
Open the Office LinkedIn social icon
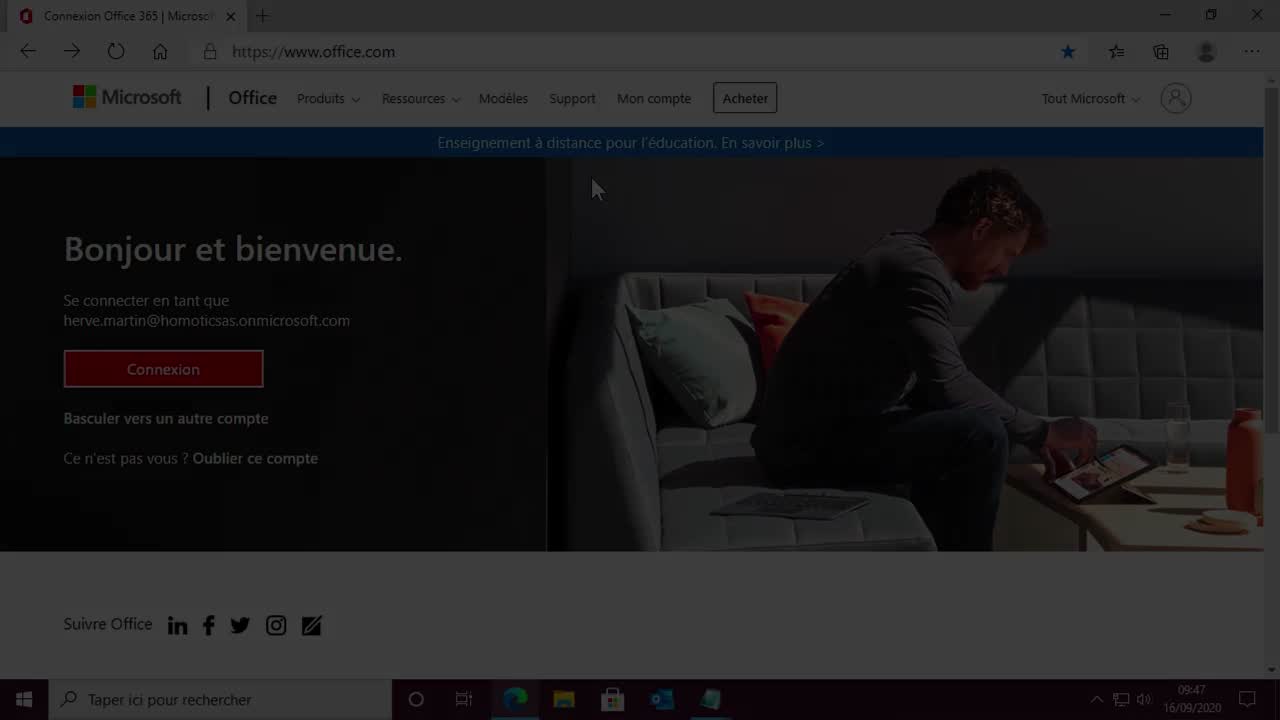coord(177,625)
